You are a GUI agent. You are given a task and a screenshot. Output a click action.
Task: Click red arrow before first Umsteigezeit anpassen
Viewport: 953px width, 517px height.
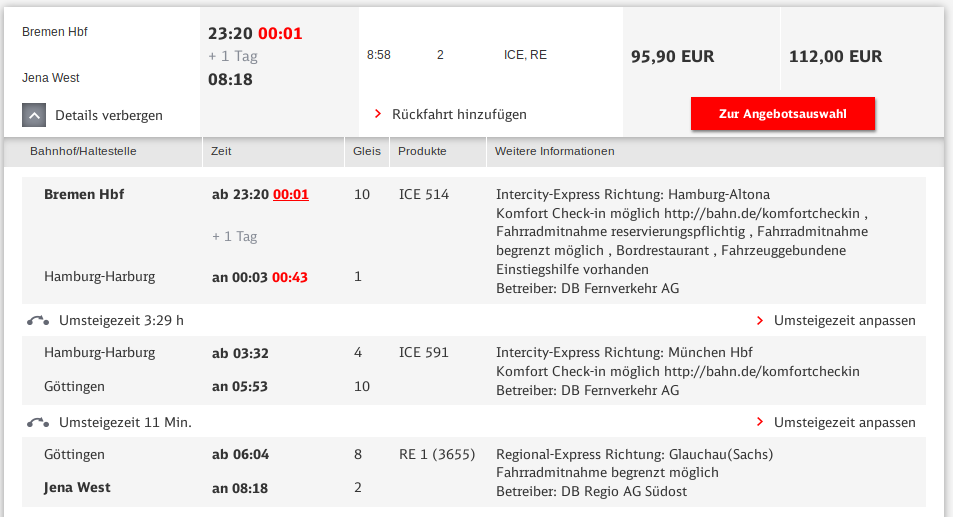point(760,321)
